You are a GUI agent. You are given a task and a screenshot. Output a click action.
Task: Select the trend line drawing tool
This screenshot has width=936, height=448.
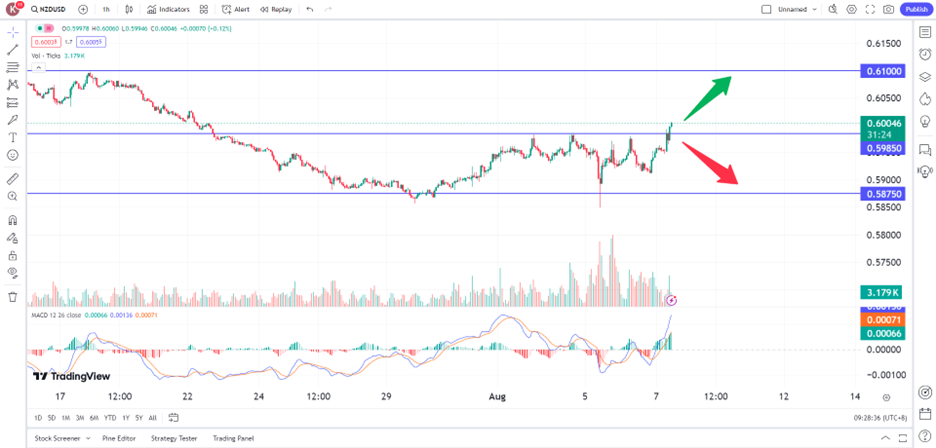tap(13, 50)
